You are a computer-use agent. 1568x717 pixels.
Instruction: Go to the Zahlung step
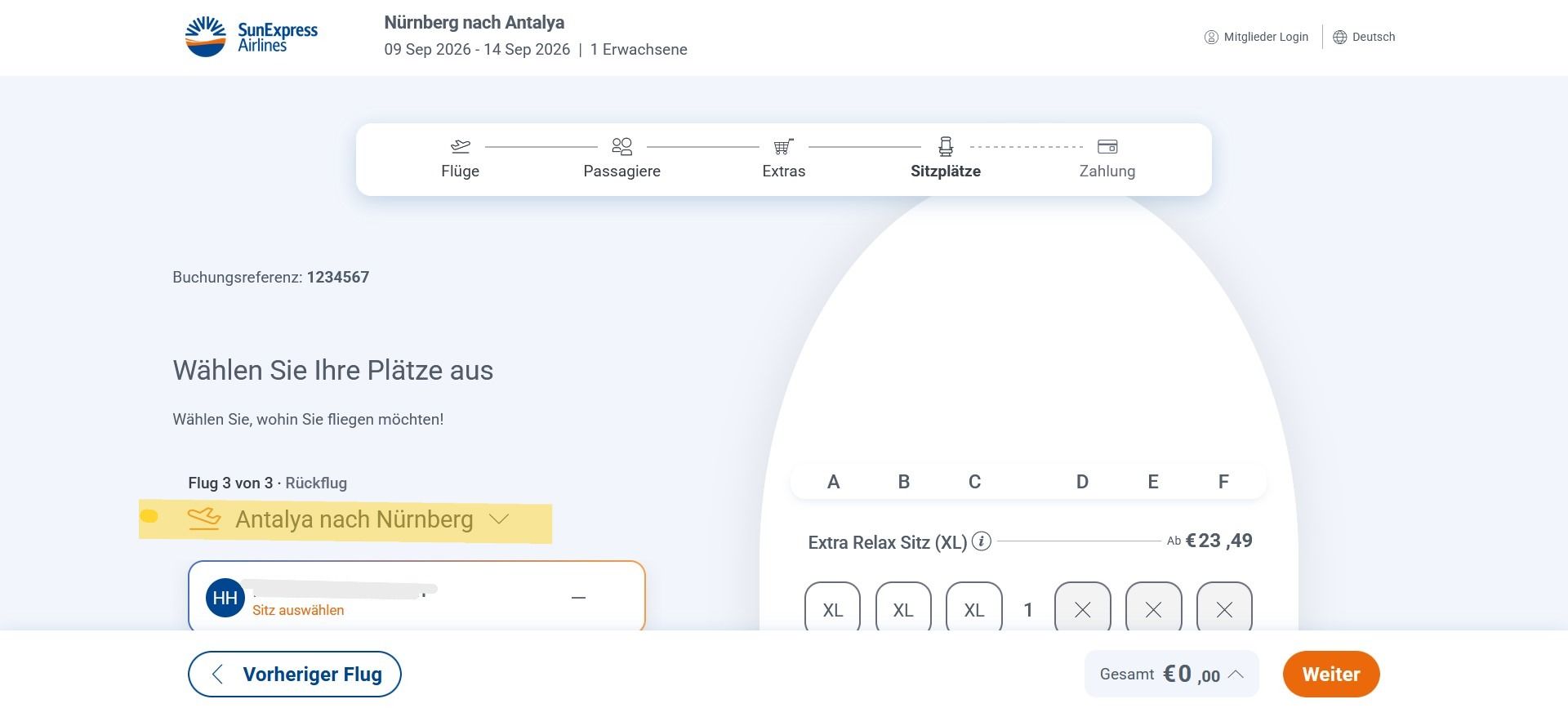[x=1107, y=159]
